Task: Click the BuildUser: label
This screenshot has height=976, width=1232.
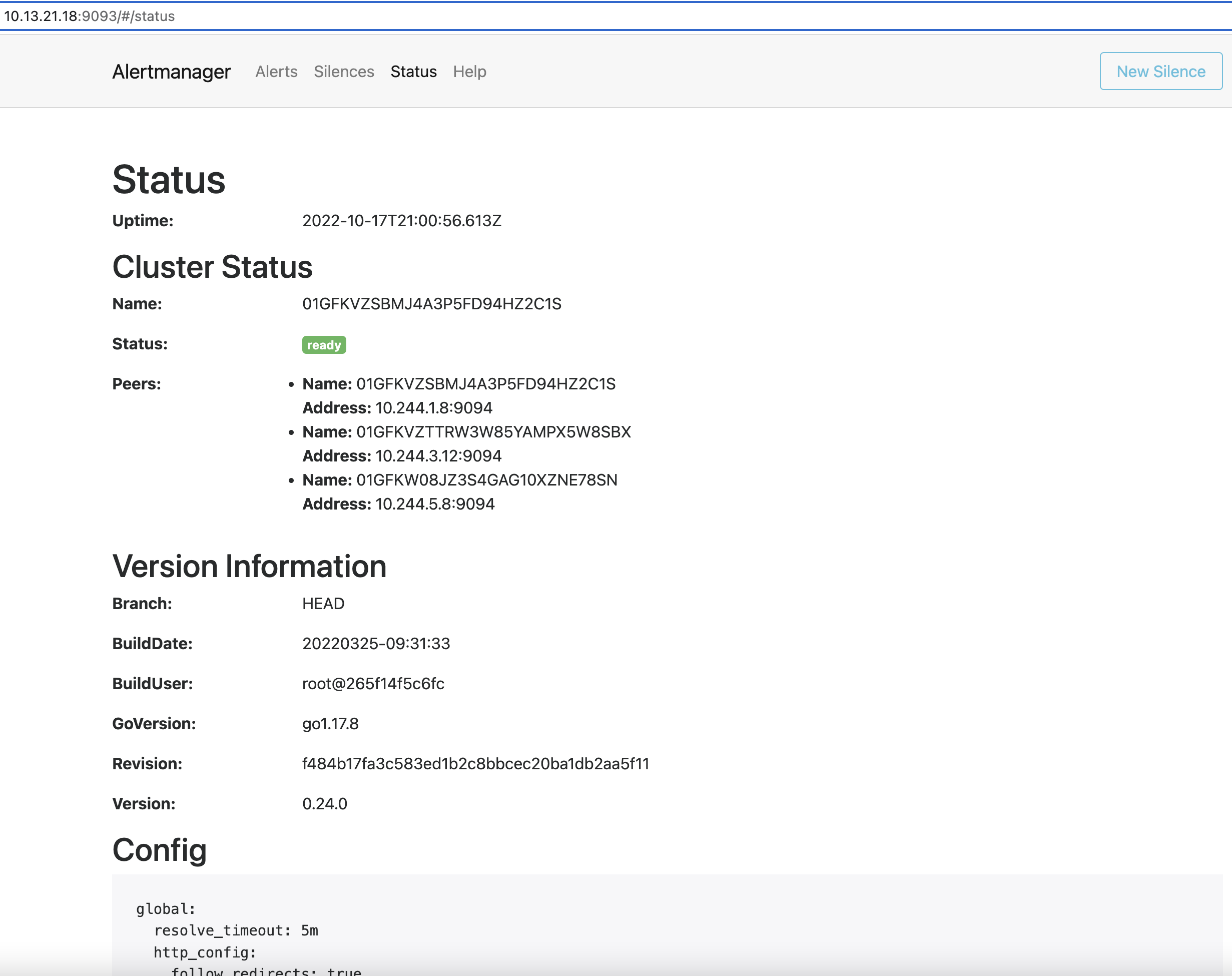Action: (x=153, y=683)
